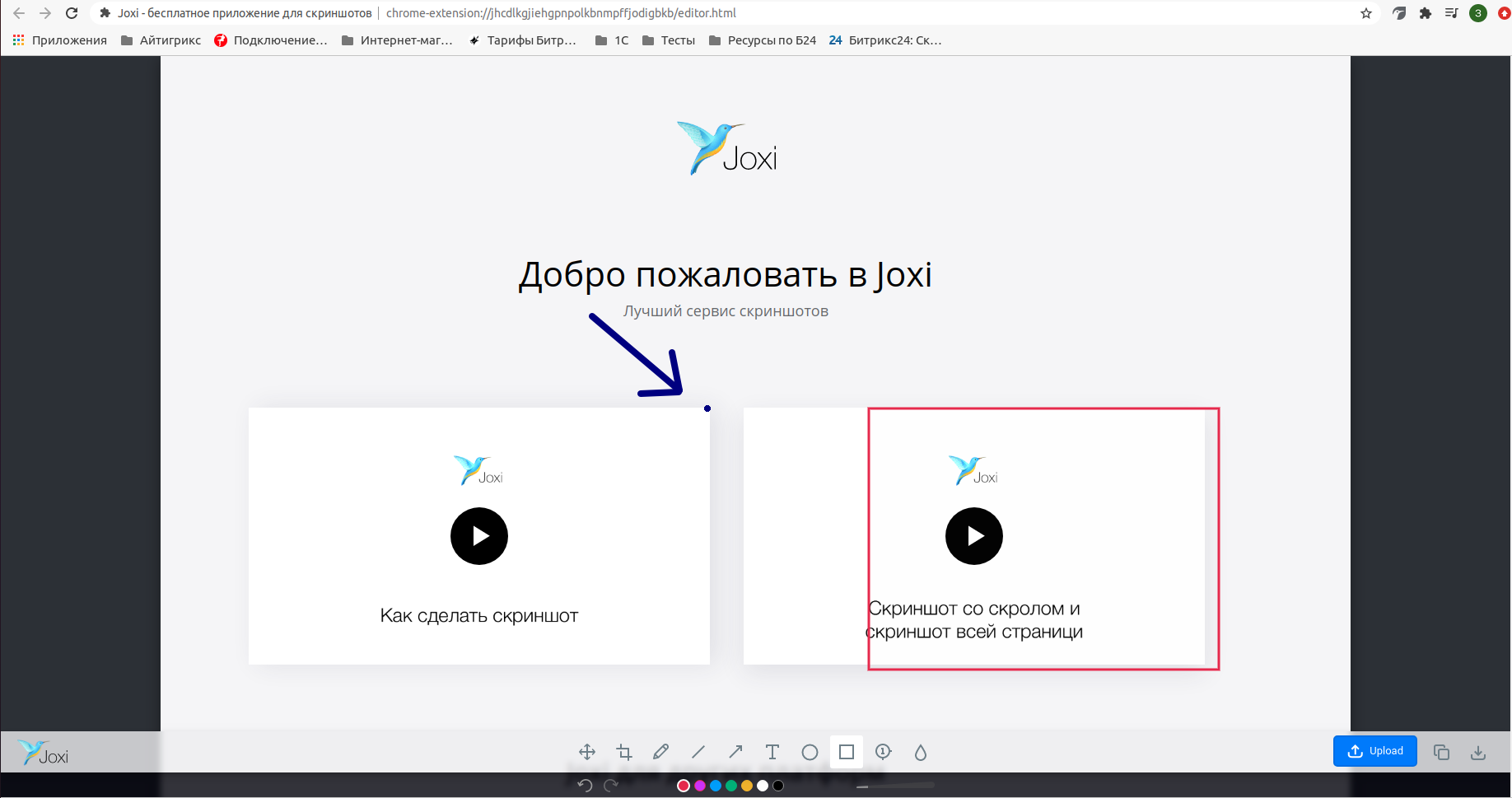Viewport: 1512px width, 798px height.
Task: Bookmark this page with the star
Action: 1366,13
